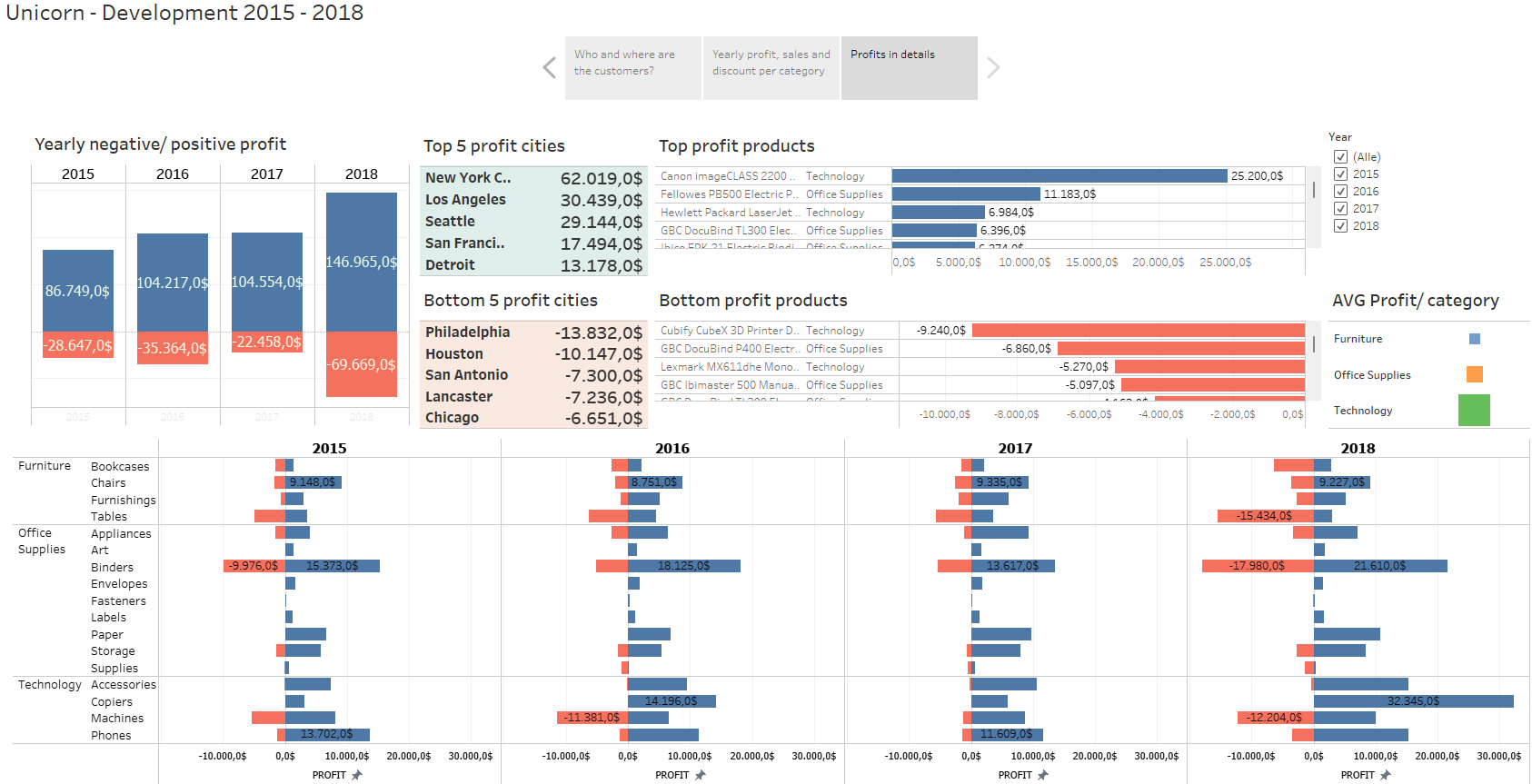Highlight the Technology green legend swatch

point(1474,411)
